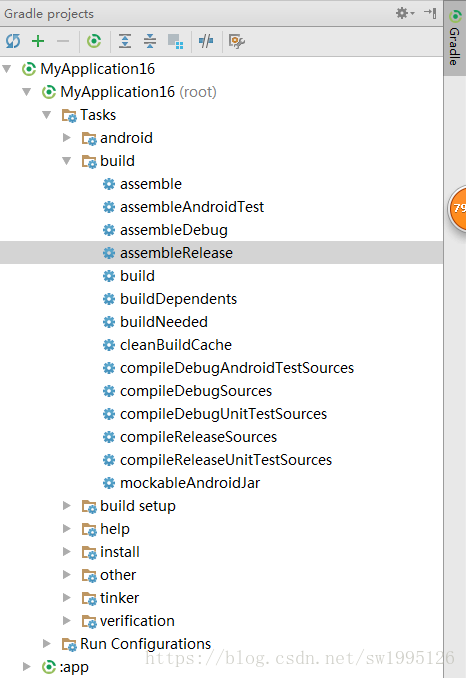This screenshot has width=466, height=678.
Task: Click gear icon beside assembleDebug
Action: click(109, 230)
